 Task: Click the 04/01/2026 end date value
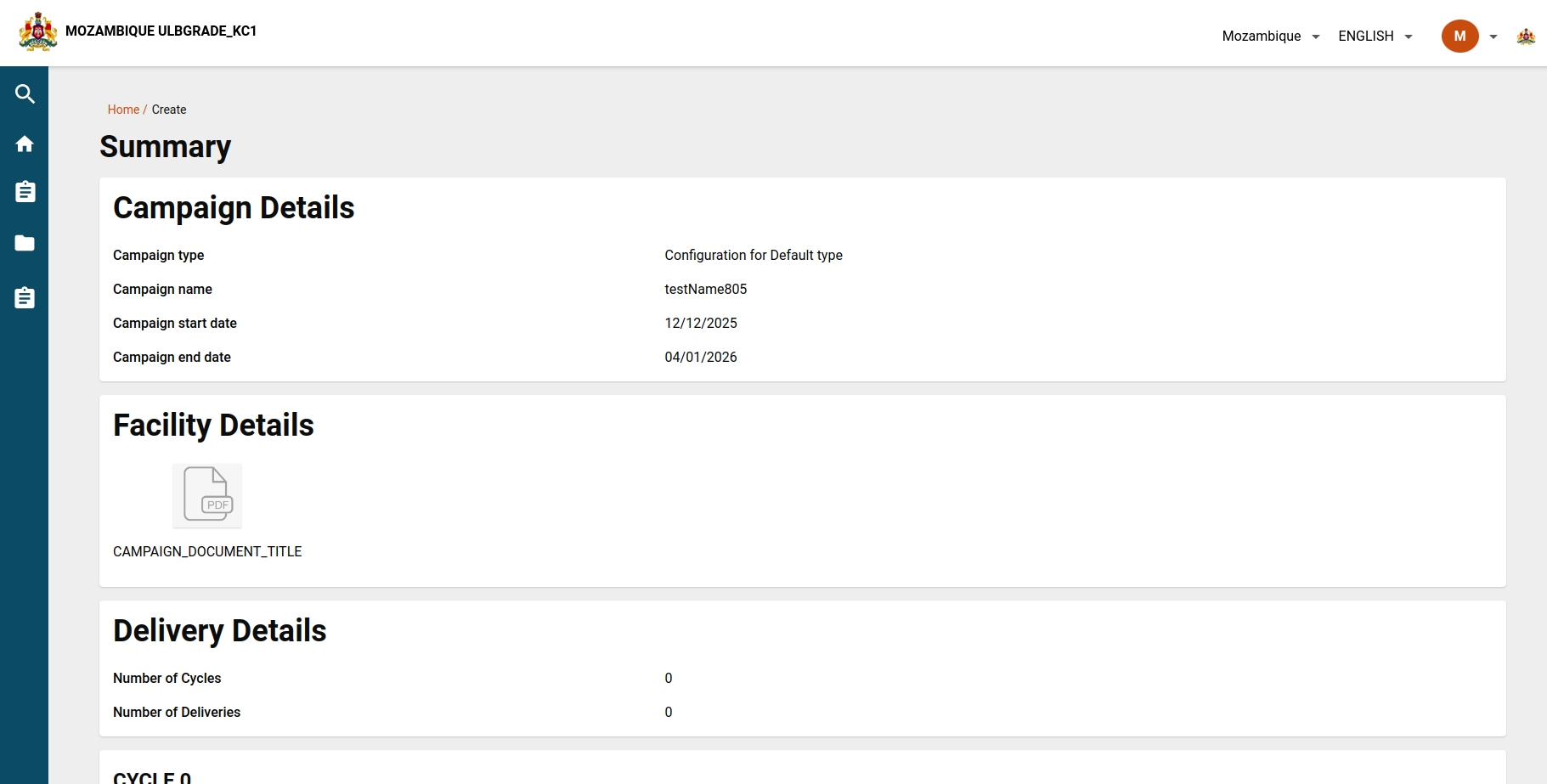tap(700, 358)
